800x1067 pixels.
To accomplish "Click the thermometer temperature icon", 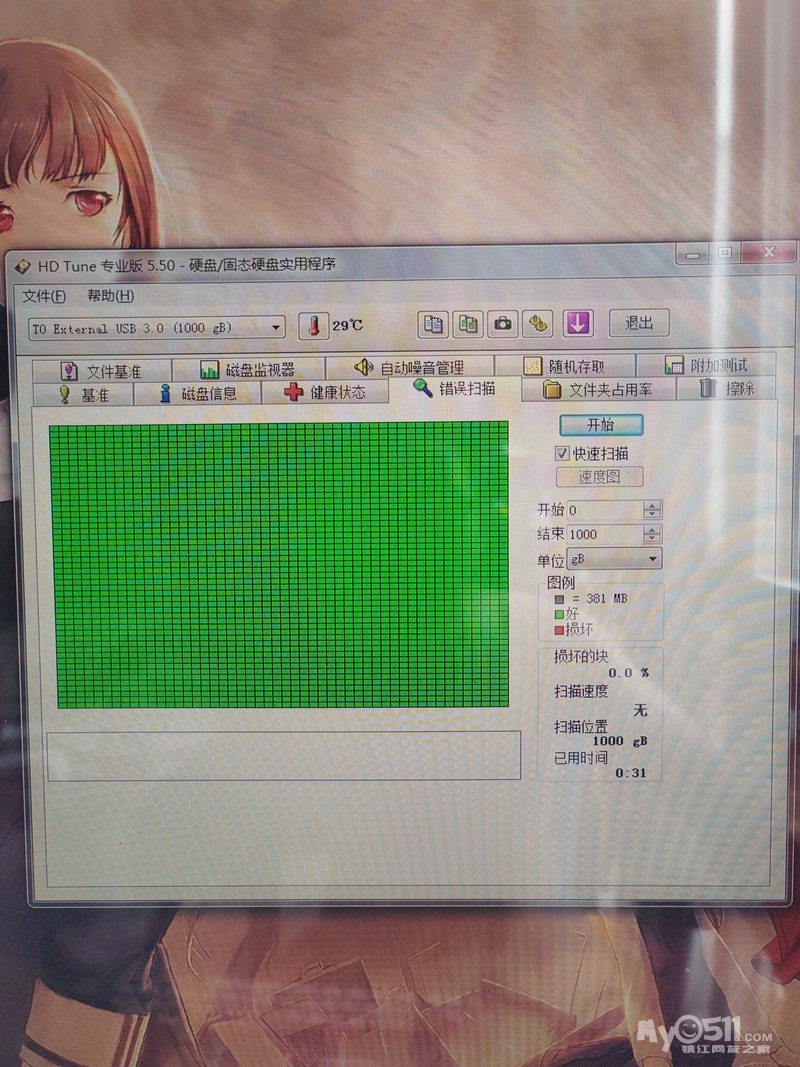I will [314, 326].
